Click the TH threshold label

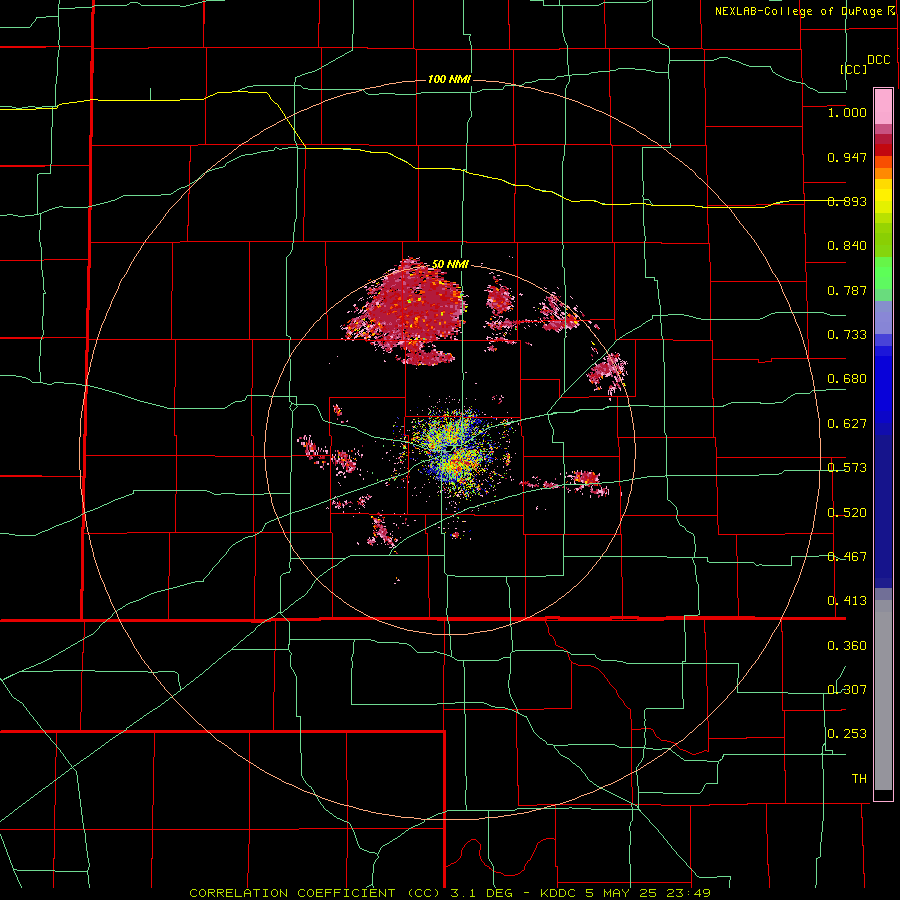click(859, 779)
